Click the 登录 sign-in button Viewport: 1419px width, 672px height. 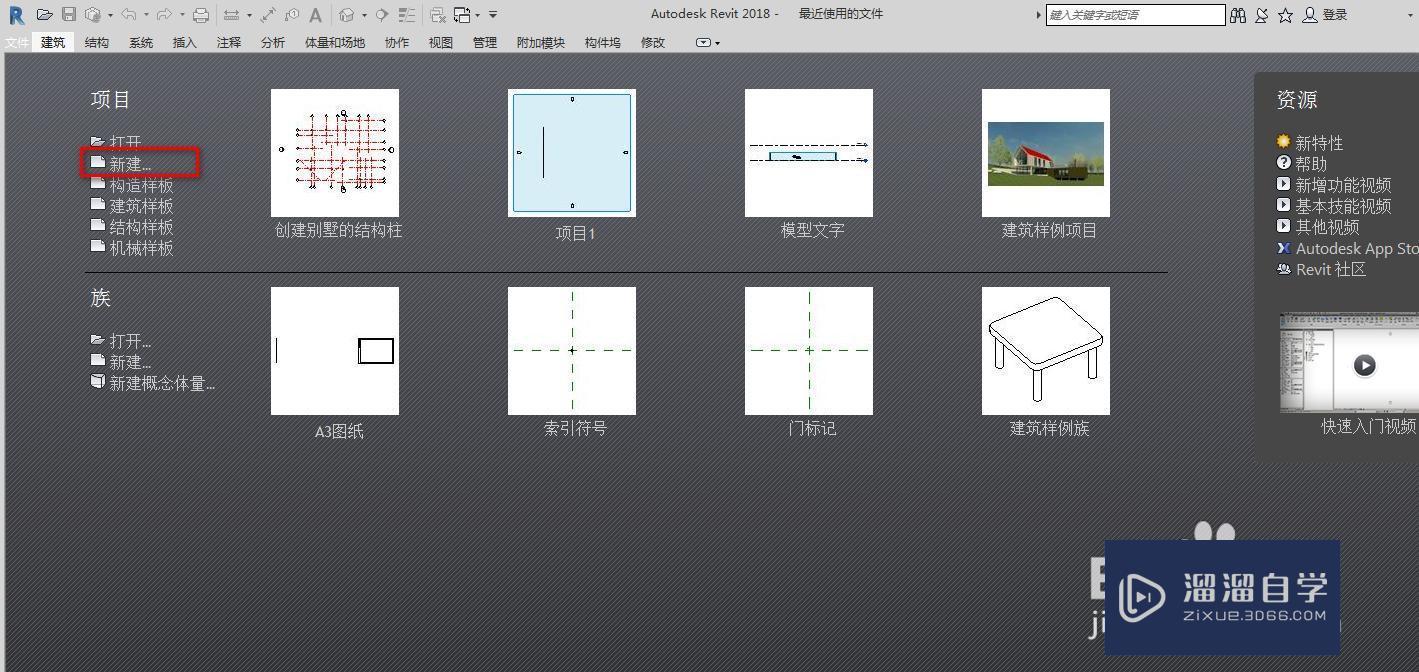1334,14
